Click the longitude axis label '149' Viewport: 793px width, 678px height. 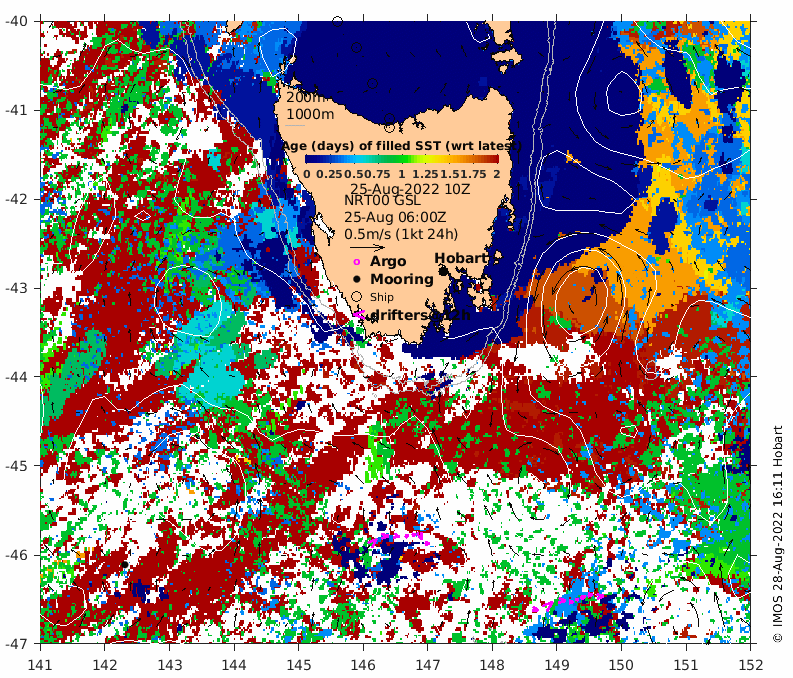coord(556,664)
